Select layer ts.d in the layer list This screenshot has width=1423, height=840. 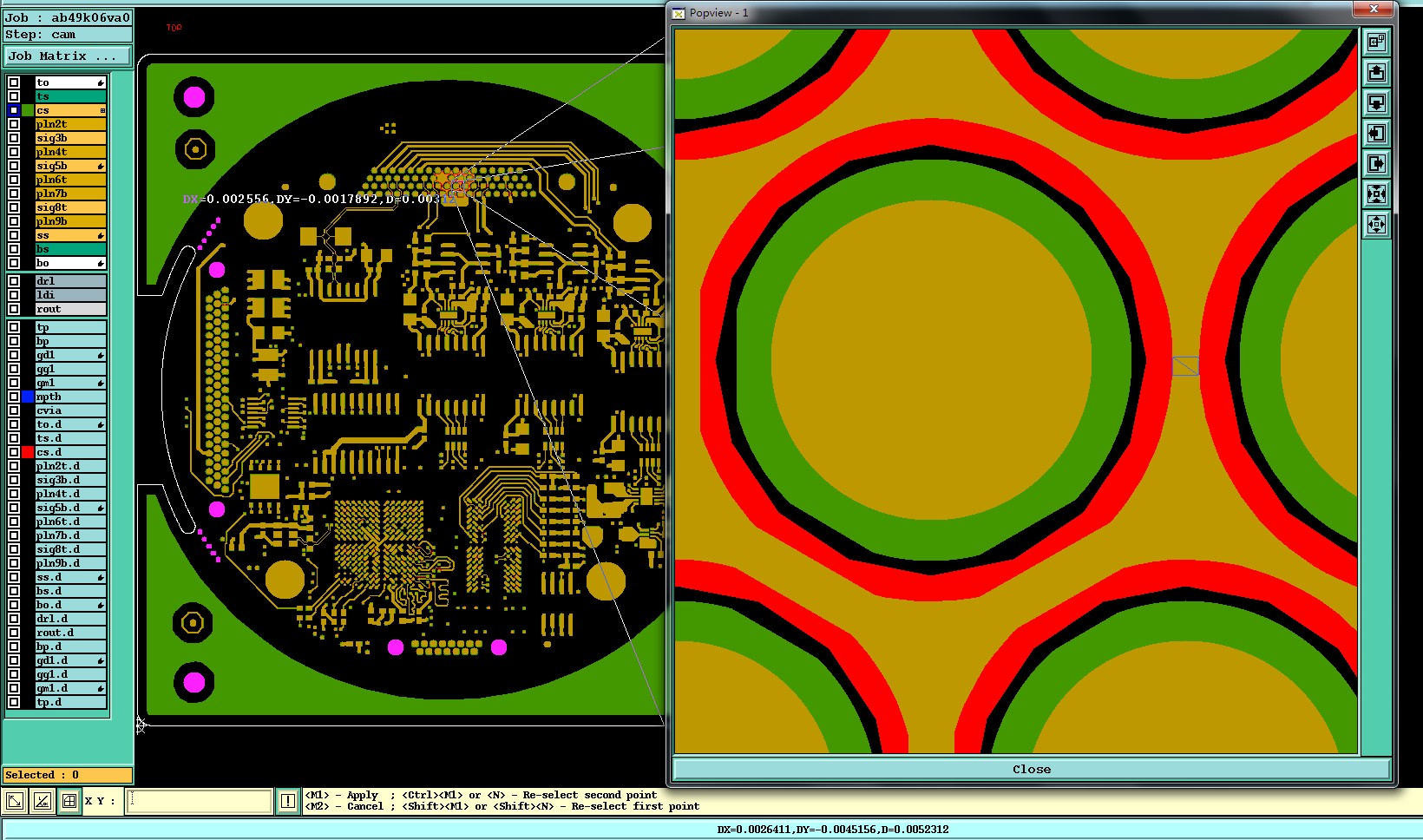tap(70, 438)
